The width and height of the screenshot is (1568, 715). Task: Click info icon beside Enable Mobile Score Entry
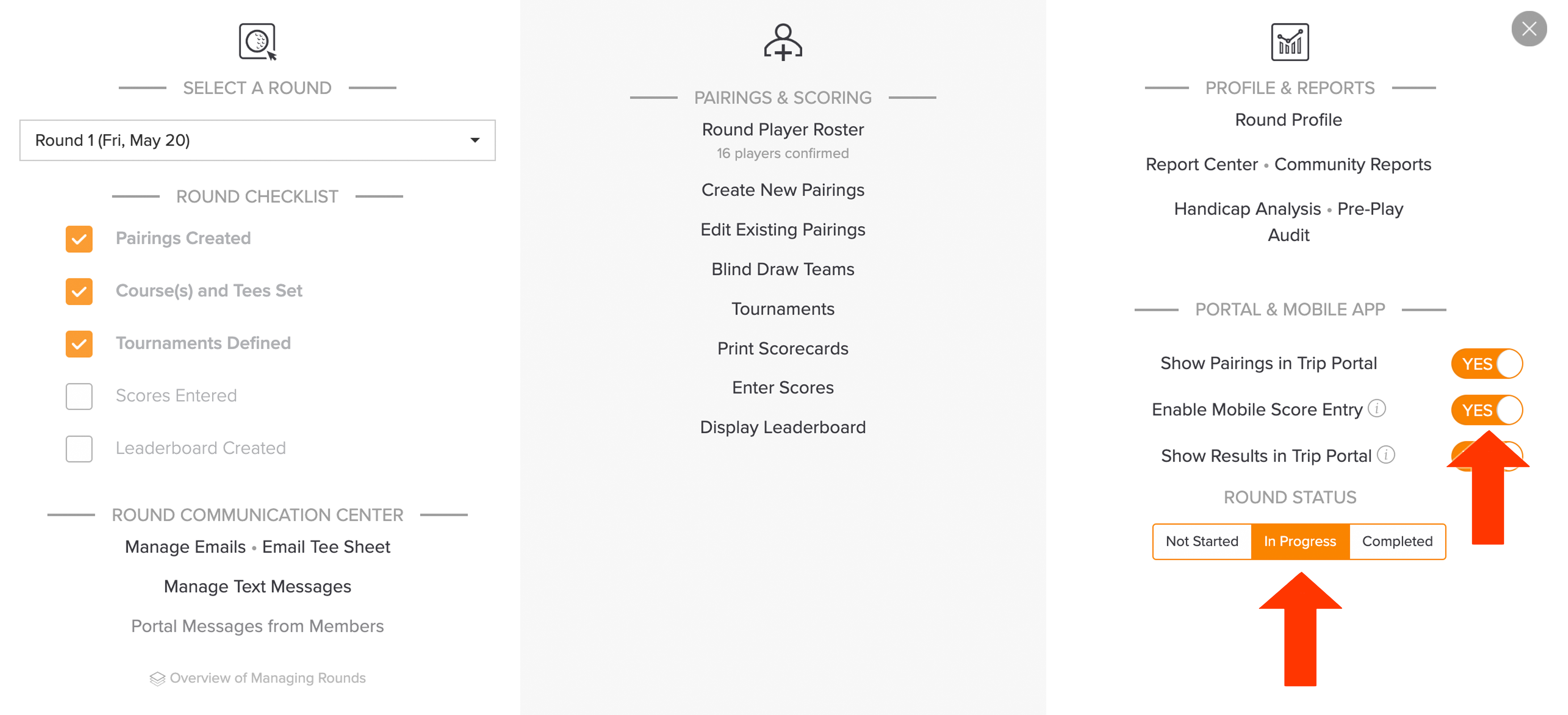[1377, 408]
